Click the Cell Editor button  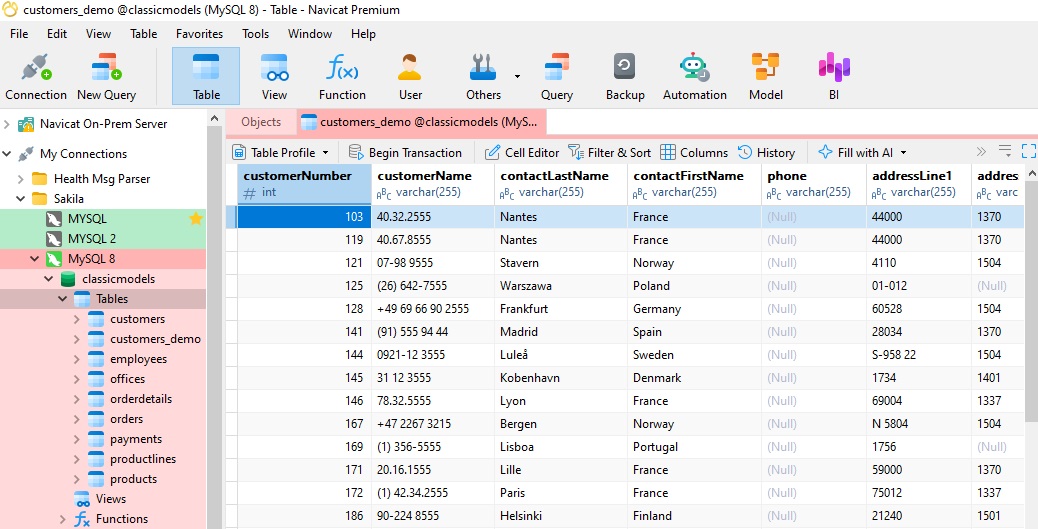[x=522, y=152]
